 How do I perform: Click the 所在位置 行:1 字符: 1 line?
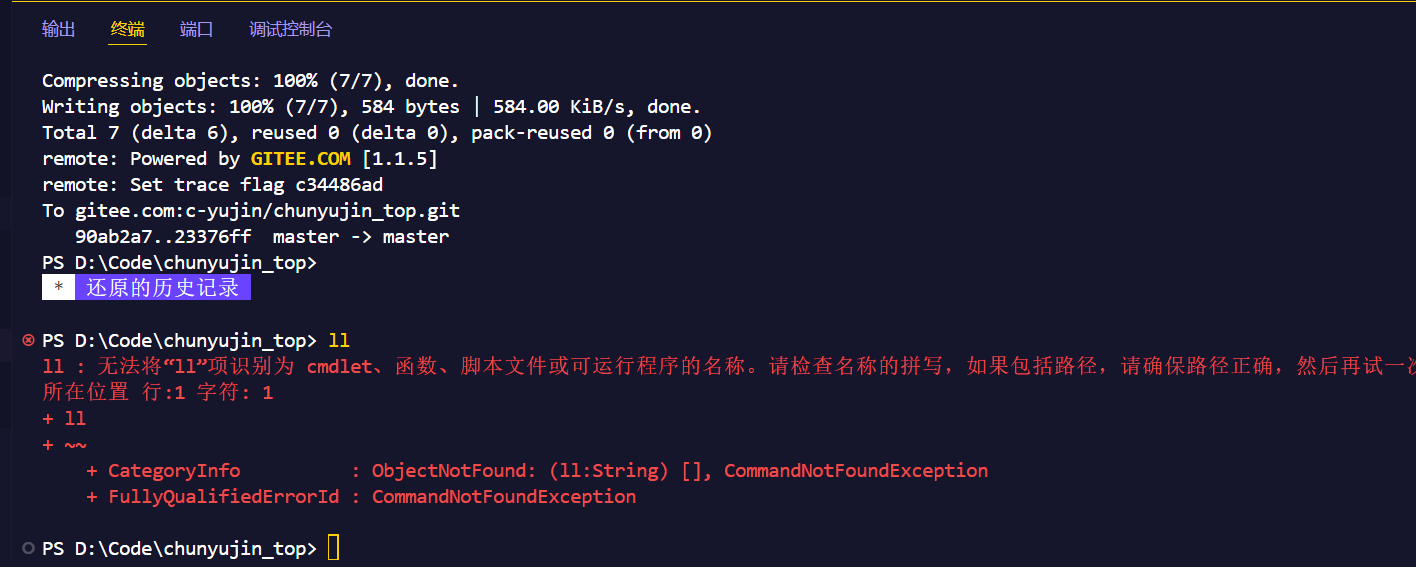tap(158, 393)
